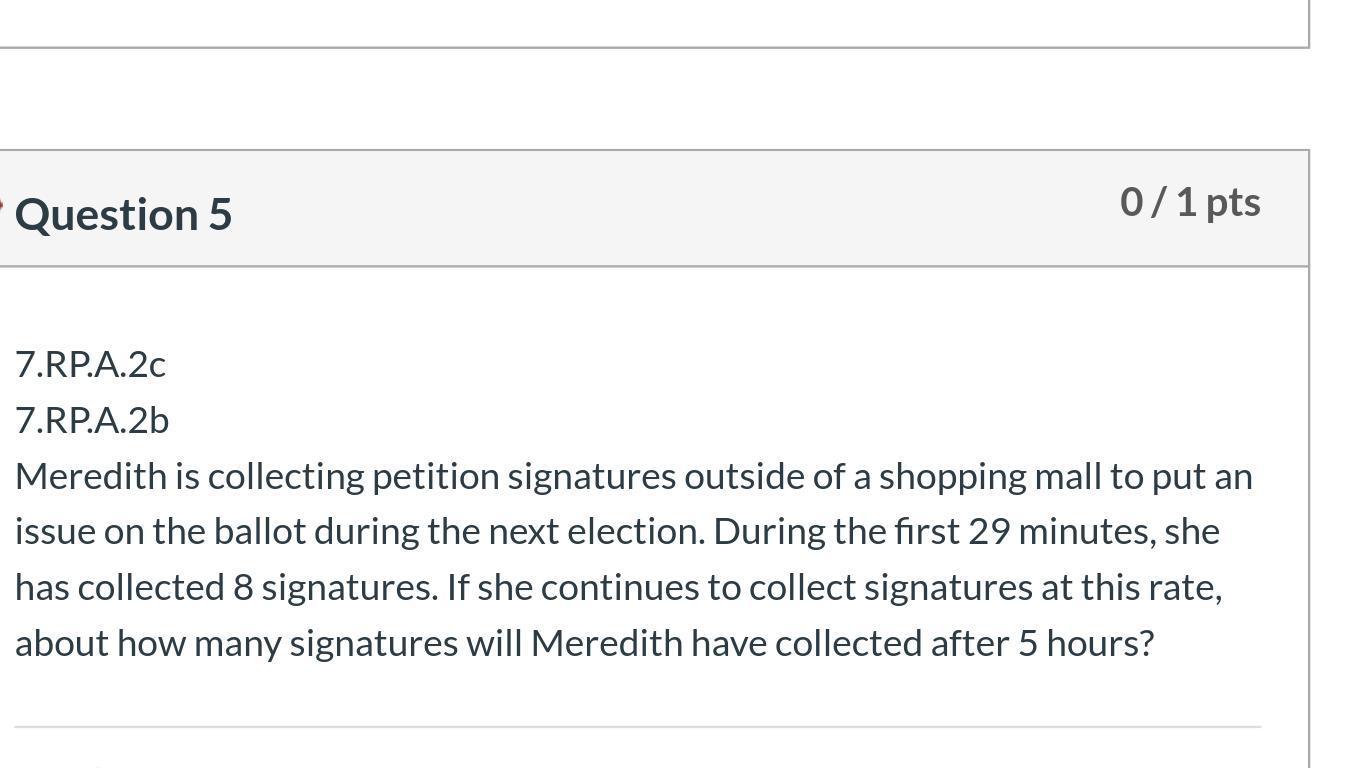
Task: Click the red incorrect-answer marker beside Question 5
Action: (1, 207)
